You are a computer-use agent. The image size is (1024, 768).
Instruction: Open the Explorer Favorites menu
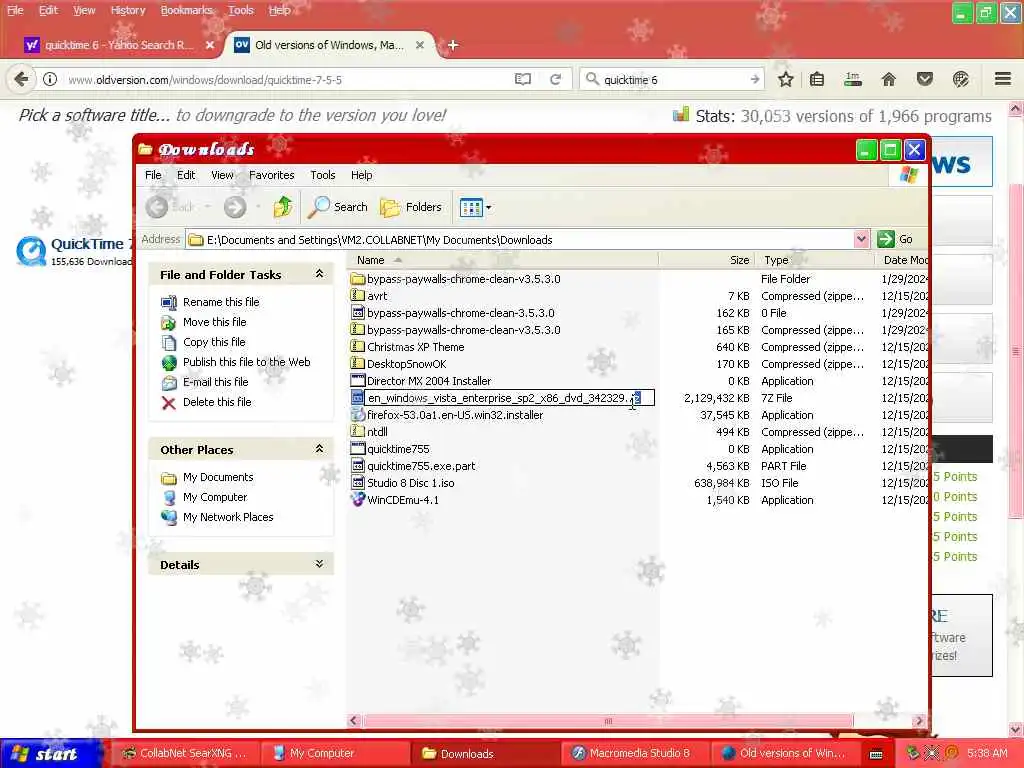(272, 175)
